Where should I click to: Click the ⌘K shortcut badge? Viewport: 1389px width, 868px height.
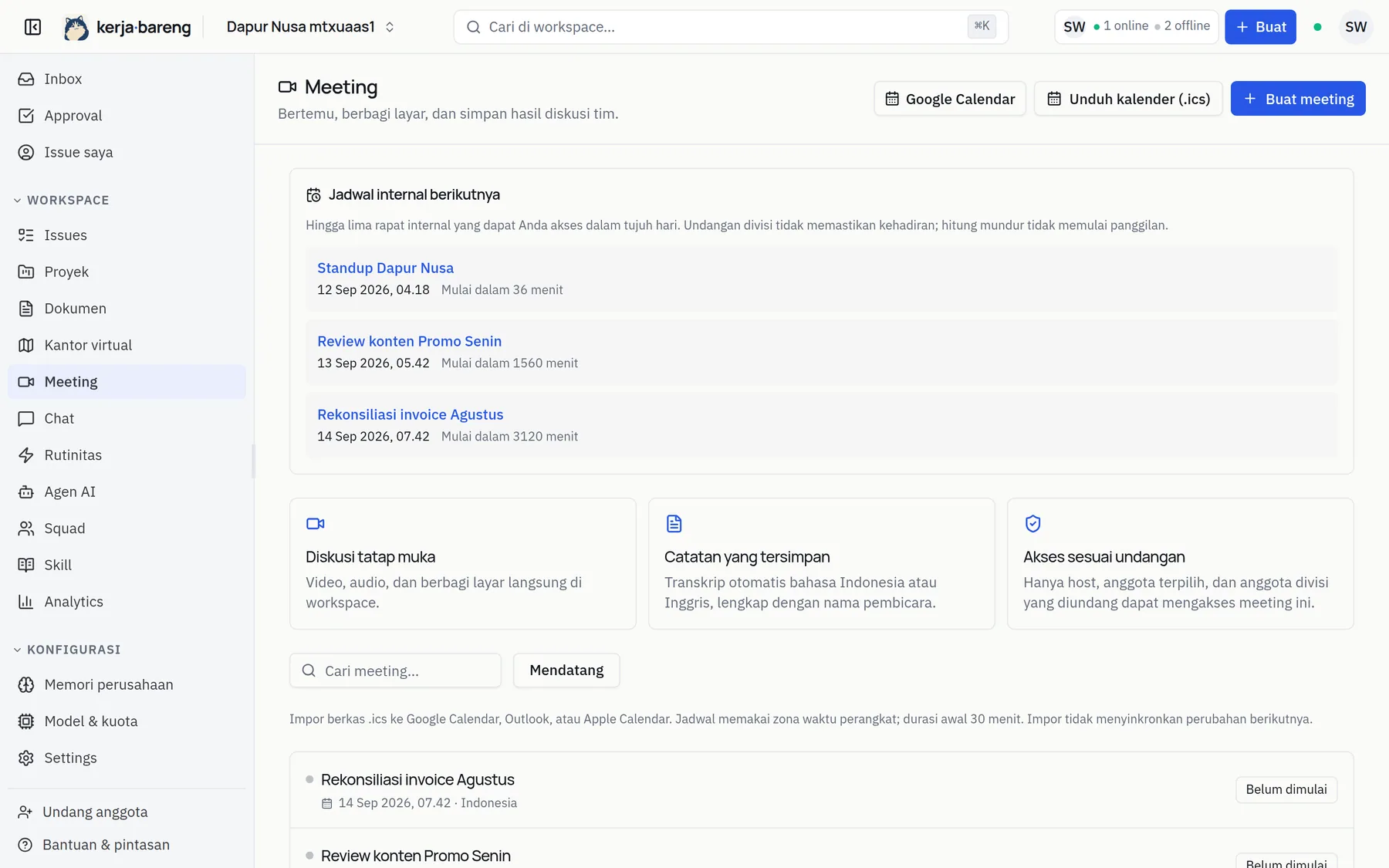(982, 26)
